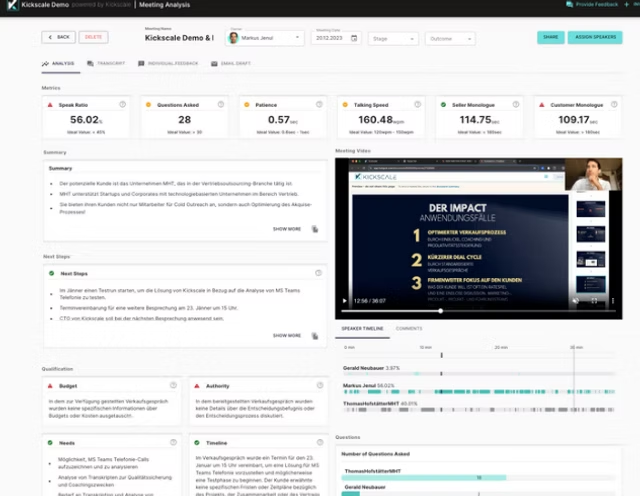This screenshot has width=640, height=496.
Task: Enter fullscreen on meeting video
Action: pos(594,301)
